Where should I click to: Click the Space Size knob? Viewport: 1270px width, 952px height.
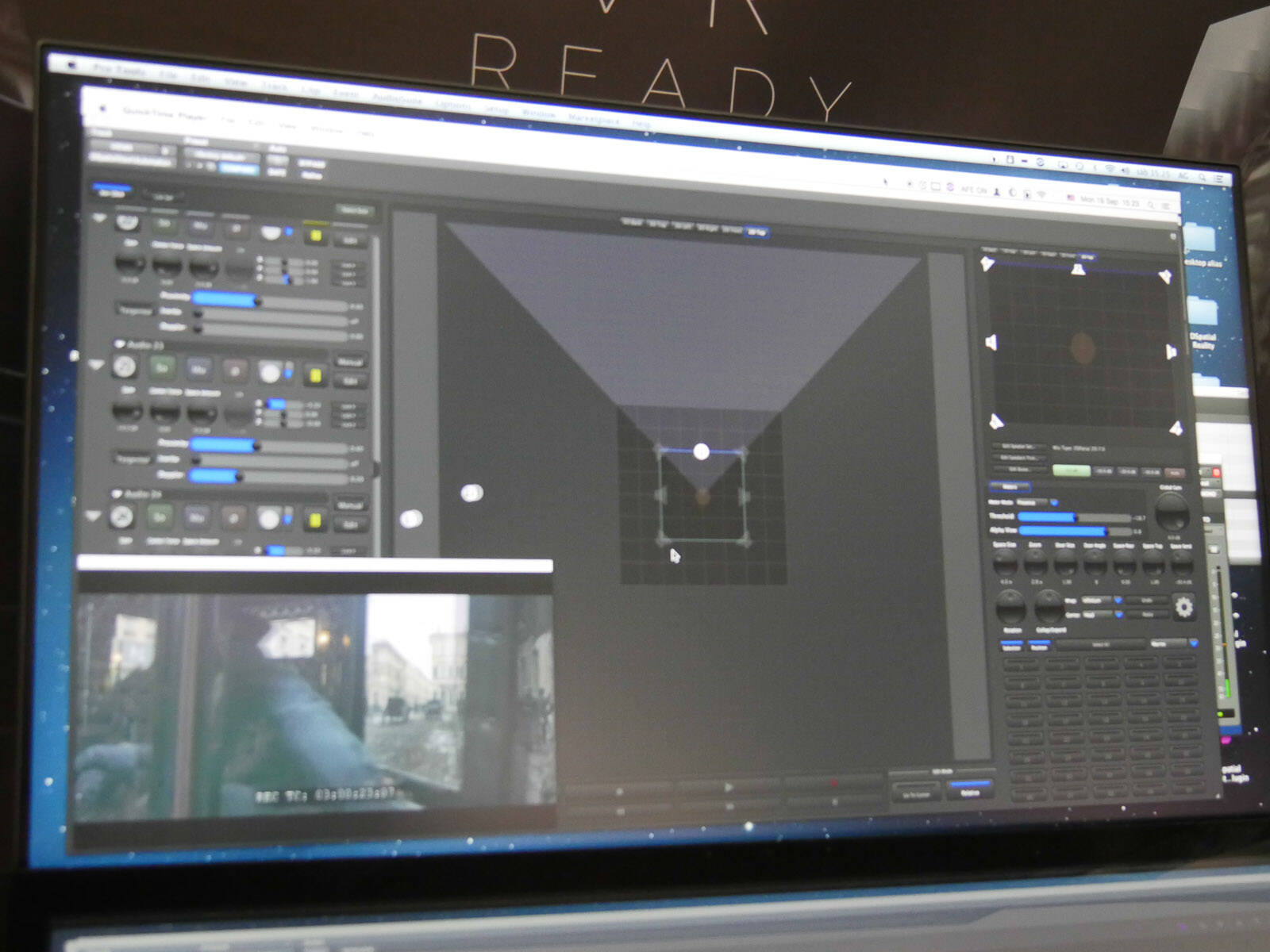coord(1005,563)
